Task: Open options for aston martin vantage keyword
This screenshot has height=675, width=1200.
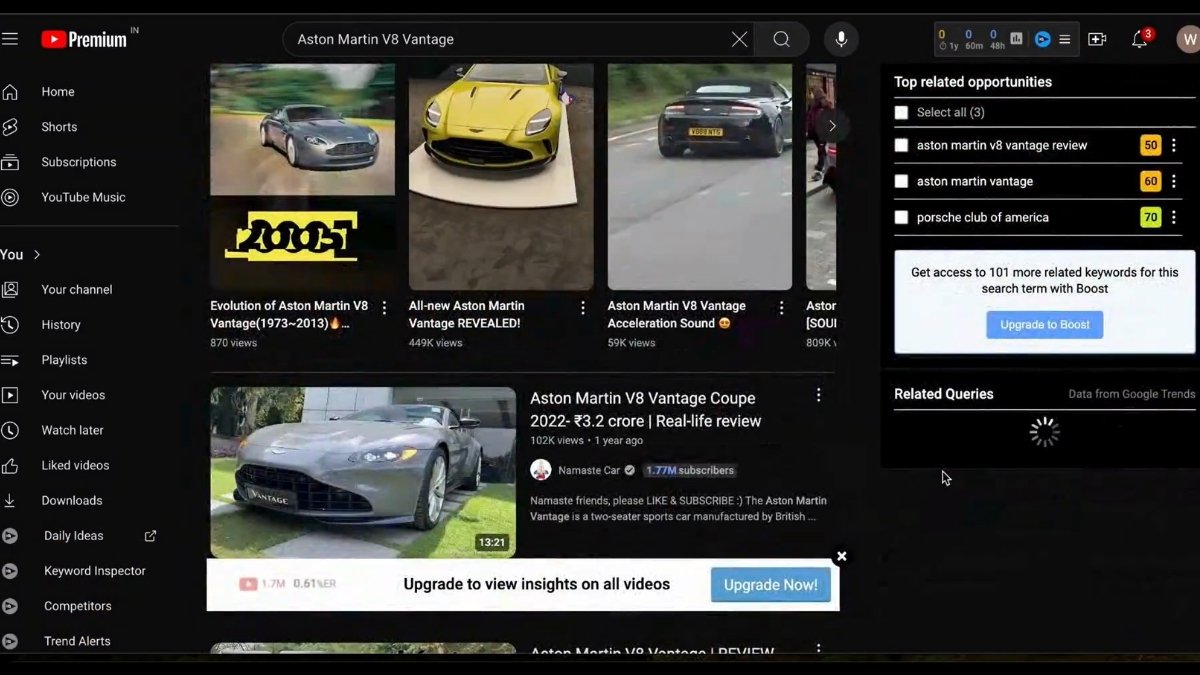Action: click(1174, 182)
